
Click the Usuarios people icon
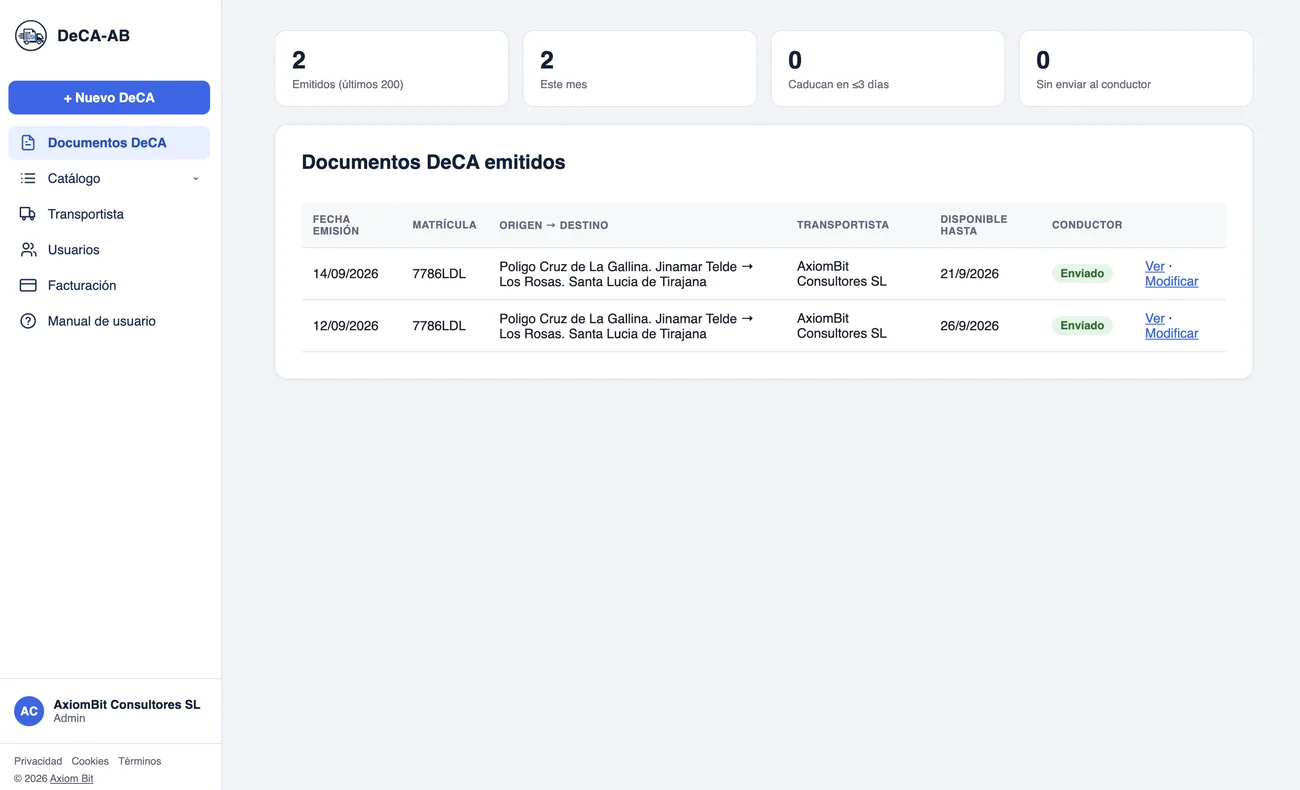point(28,250)
